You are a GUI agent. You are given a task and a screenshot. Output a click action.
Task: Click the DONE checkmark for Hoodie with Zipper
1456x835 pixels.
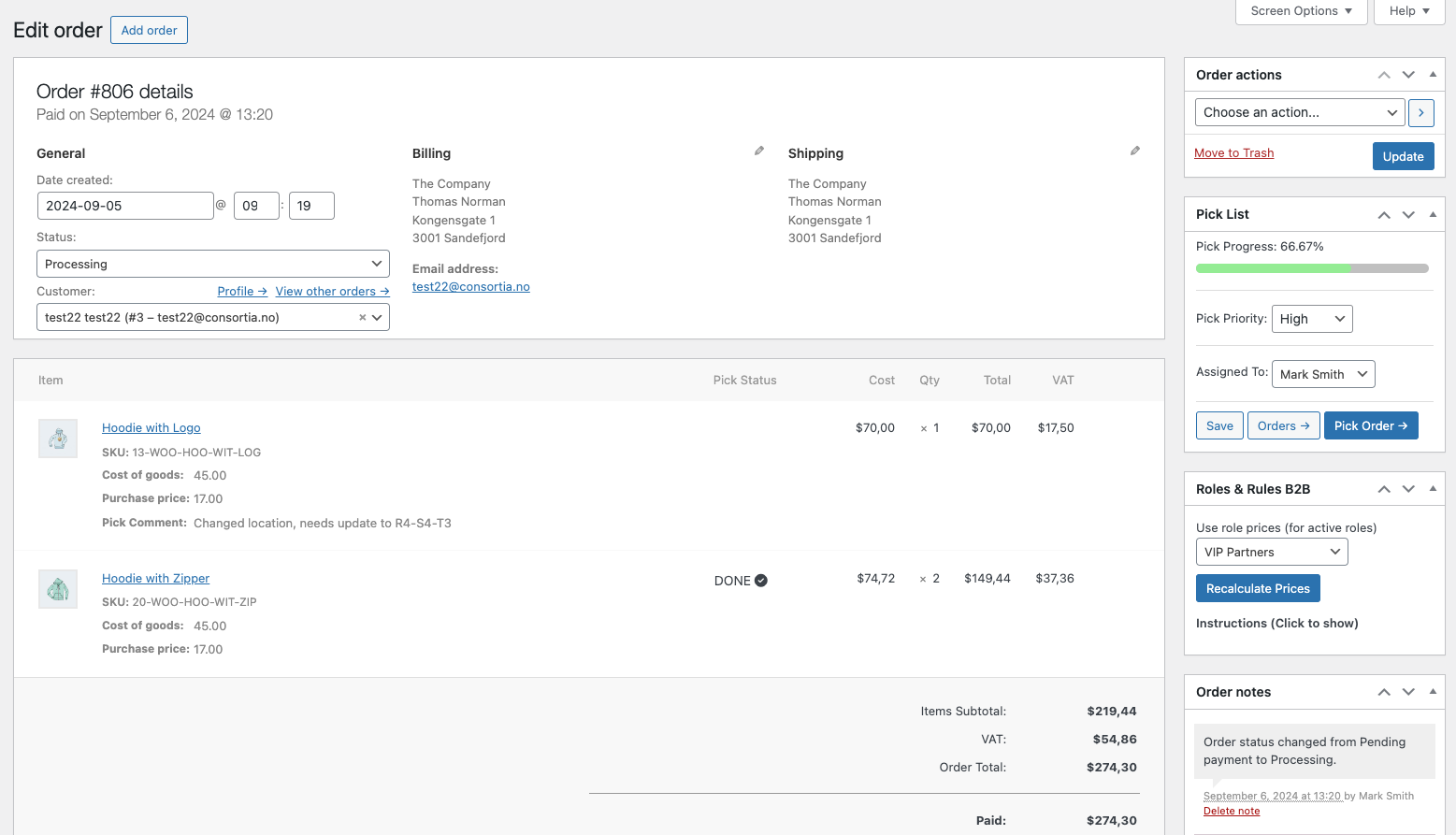click(x=759, y=580)
